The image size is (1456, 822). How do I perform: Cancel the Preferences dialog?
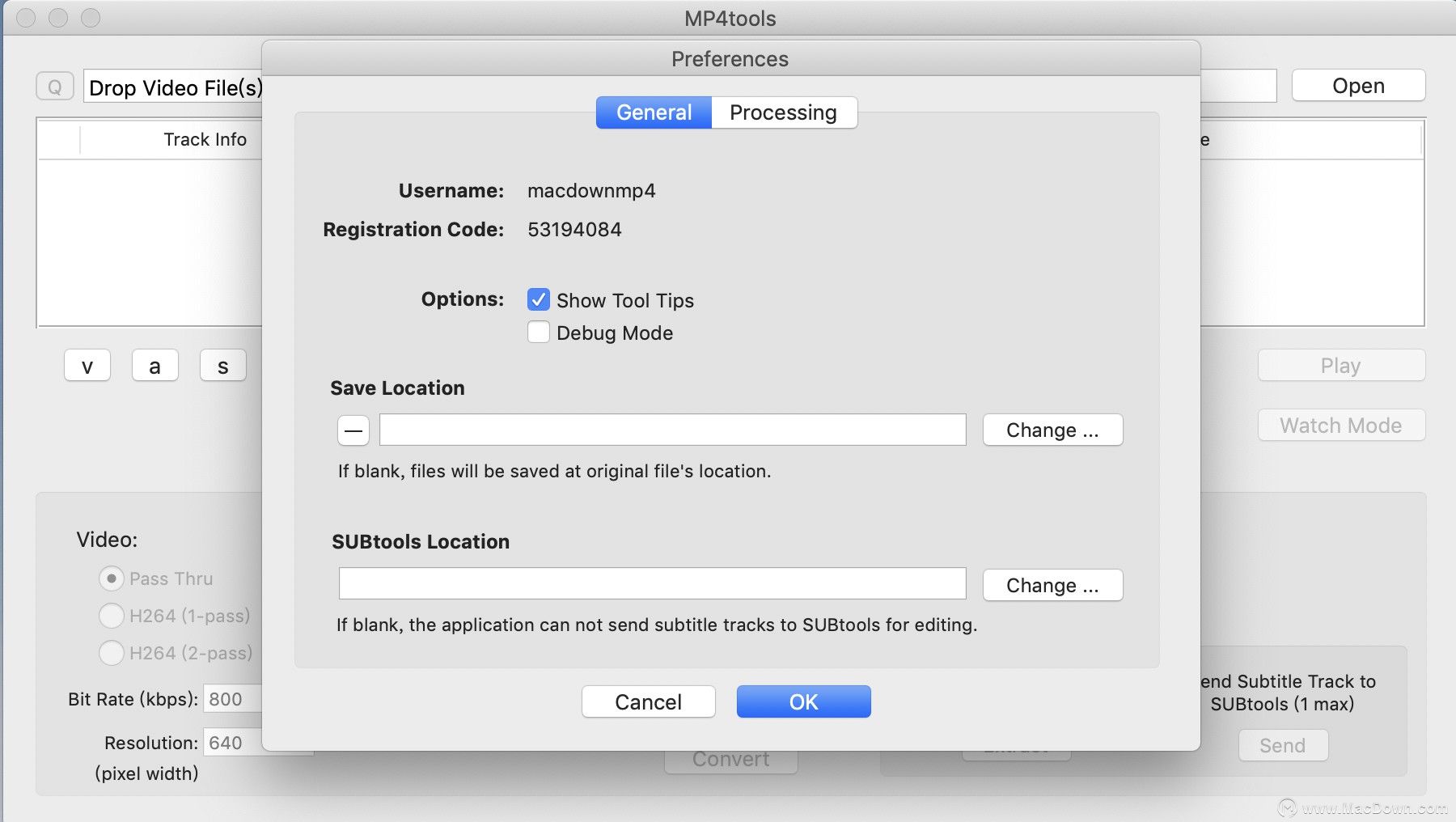point(648,701)
